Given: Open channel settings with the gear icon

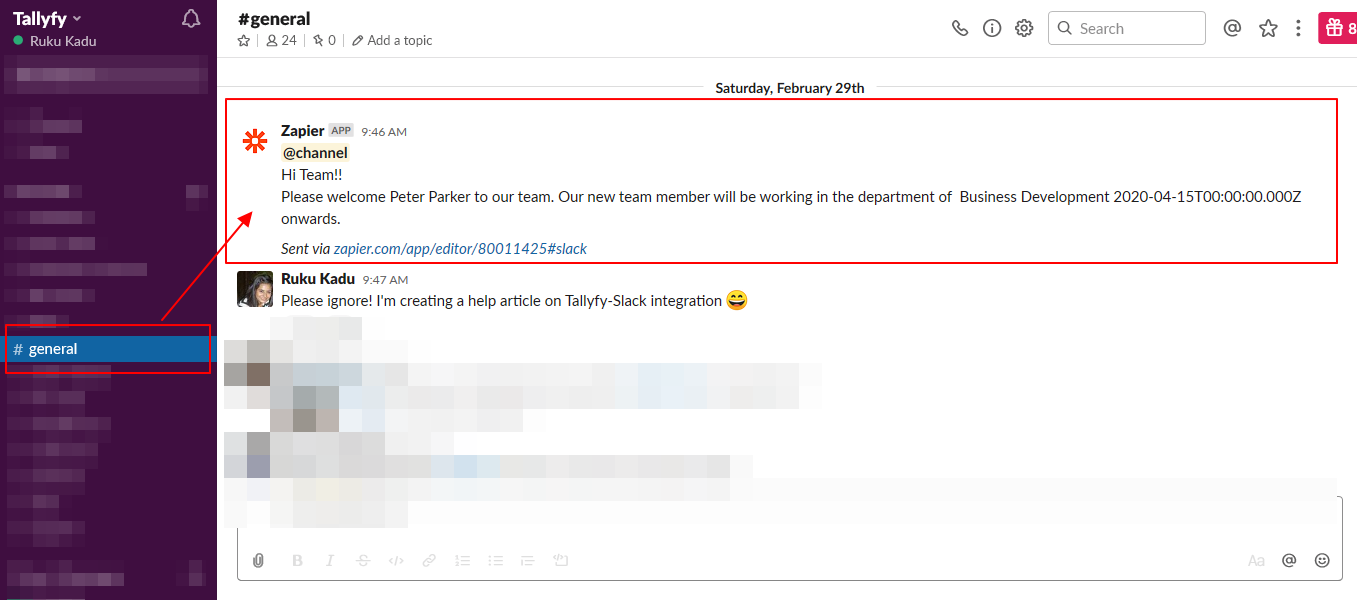Looking at the screenshot, I should 1023,28.
